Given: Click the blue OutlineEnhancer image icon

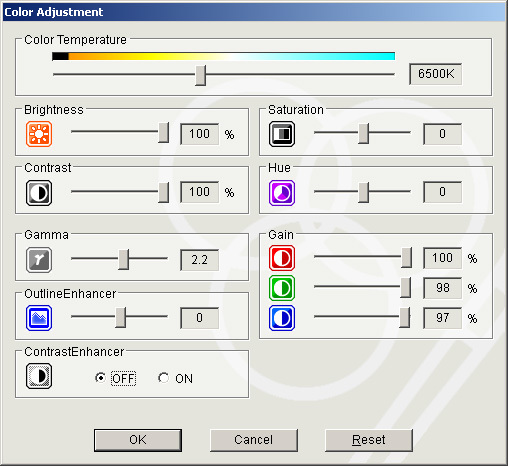Looking at the screenshot, I should click(x=39, y=318).
